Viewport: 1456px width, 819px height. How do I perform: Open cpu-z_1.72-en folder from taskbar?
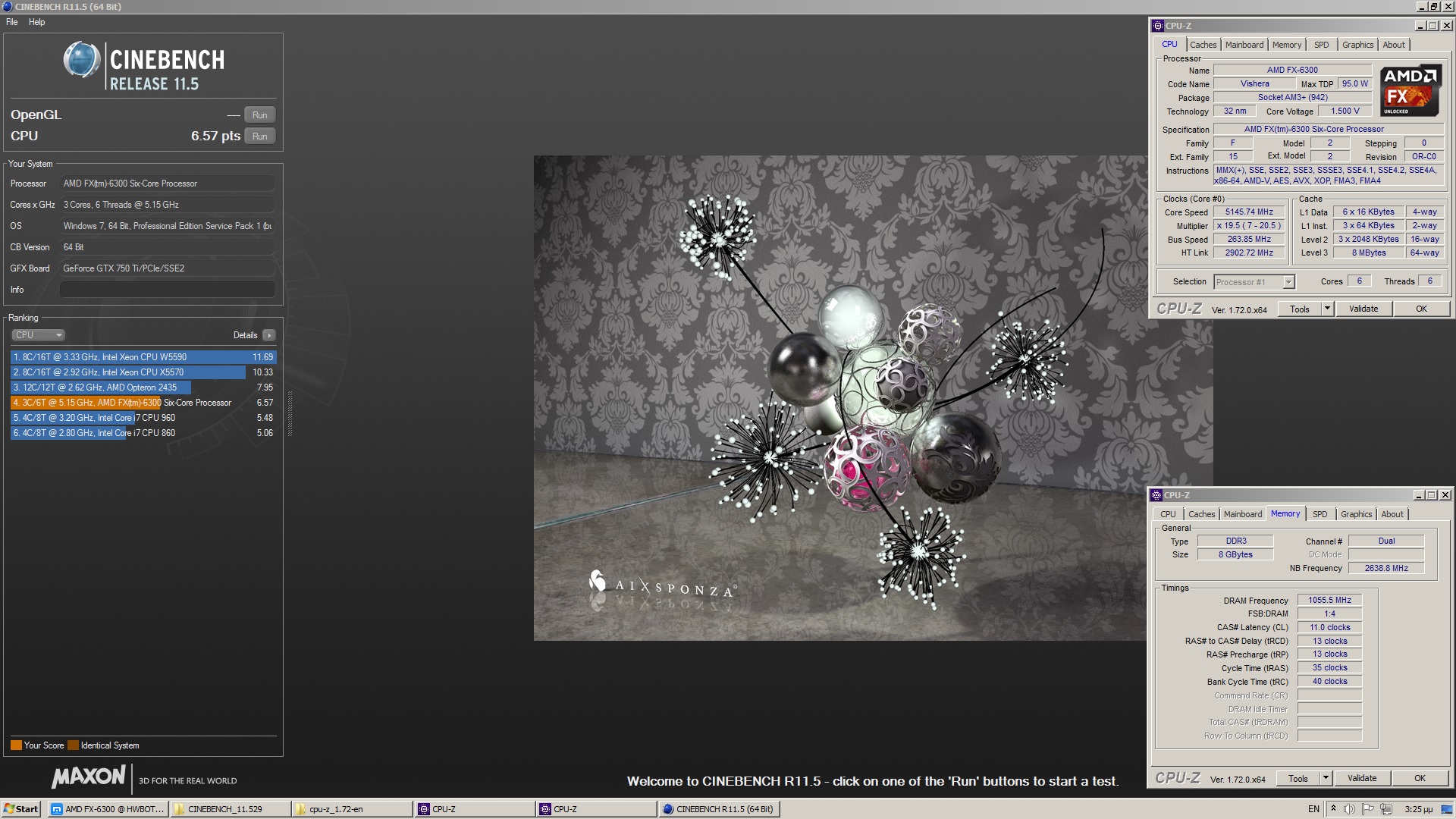[352, 809]
